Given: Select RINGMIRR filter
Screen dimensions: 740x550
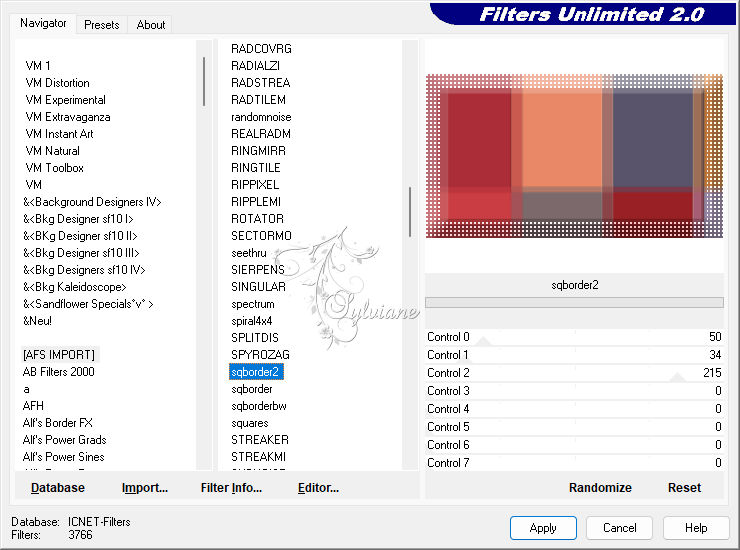Looking at the screenshot, I should pos(258,151).
